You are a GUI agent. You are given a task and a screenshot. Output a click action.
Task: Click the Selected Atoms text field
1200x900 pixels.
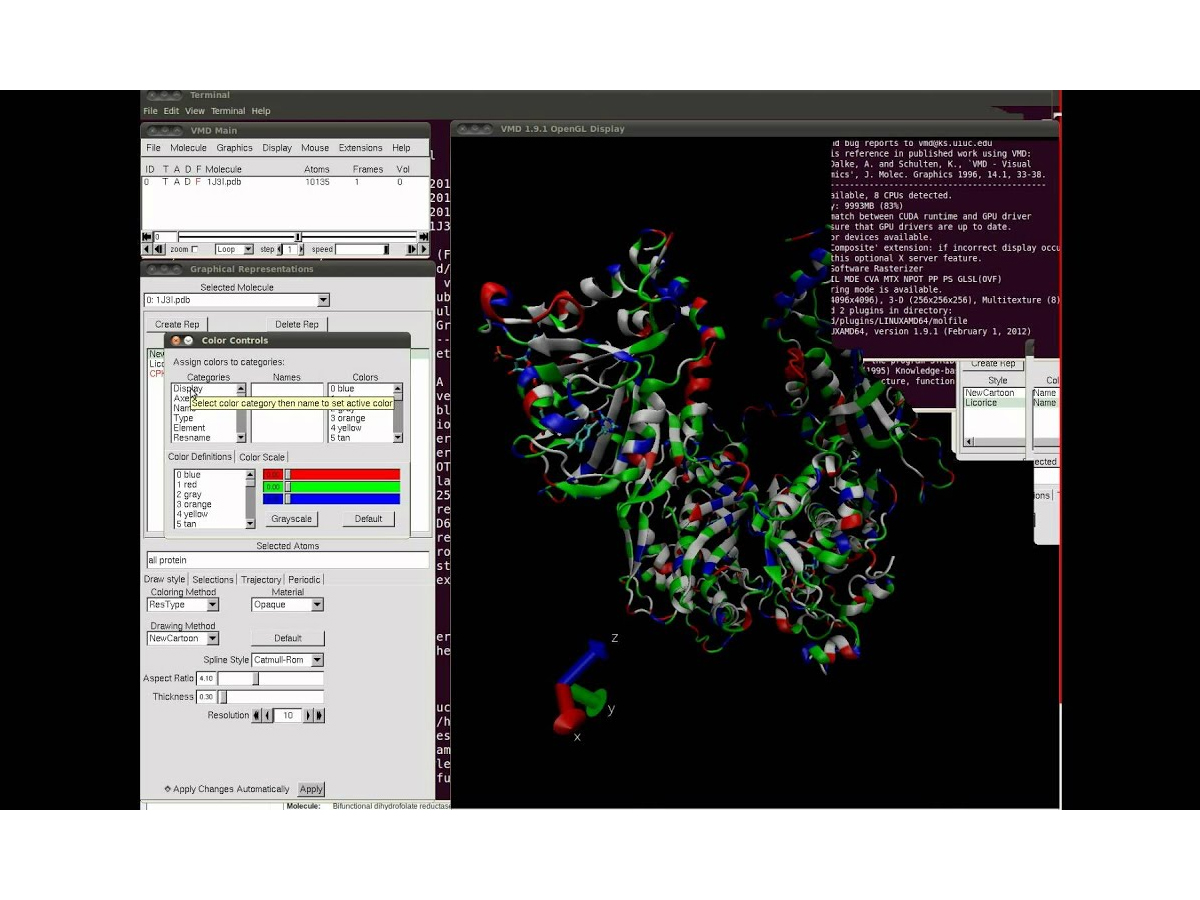pos(287,560)
